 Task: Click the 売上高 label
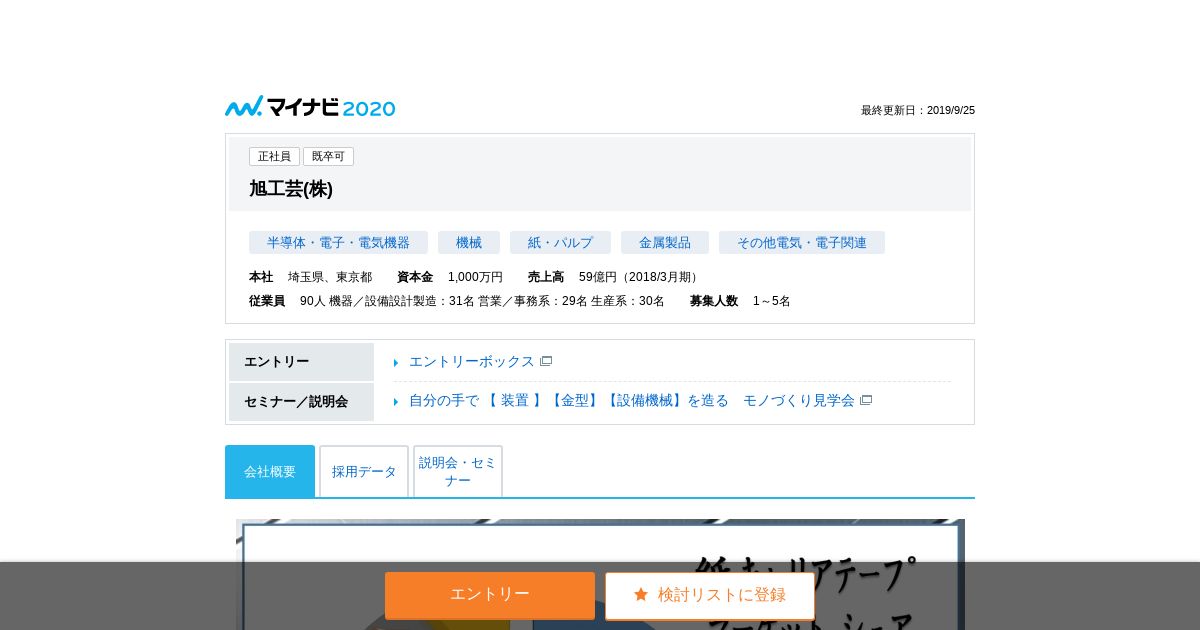(546, 277)
